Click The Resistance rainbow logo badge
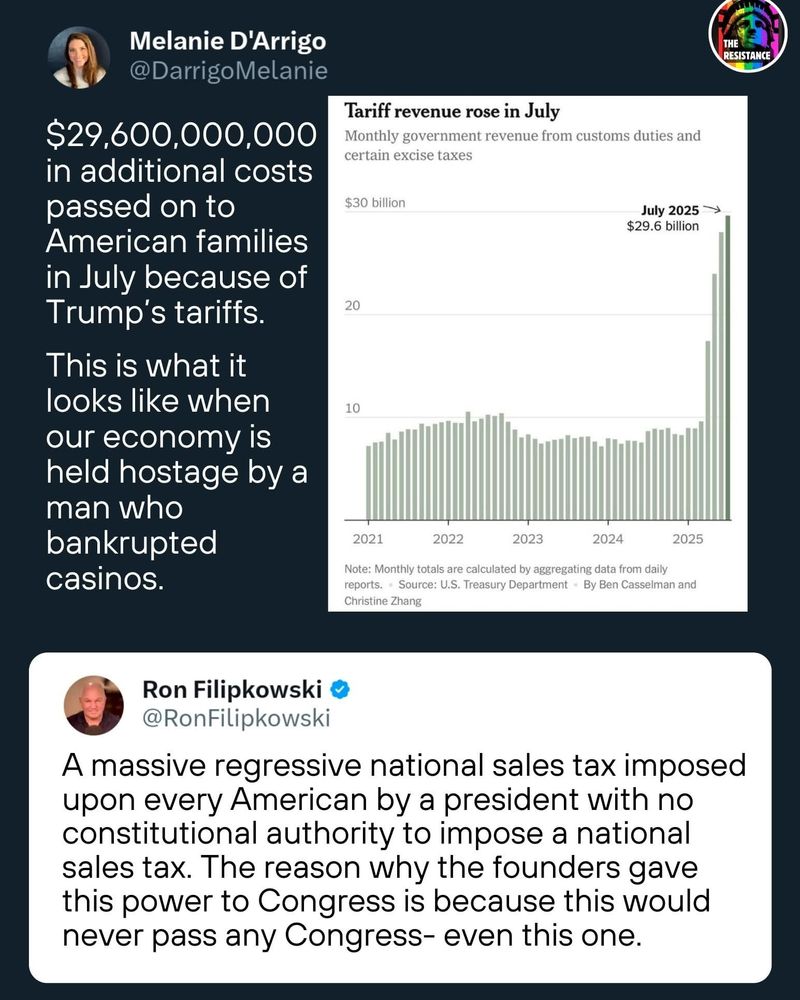This screenshot has height=1000, width=800. pos(748,34)
